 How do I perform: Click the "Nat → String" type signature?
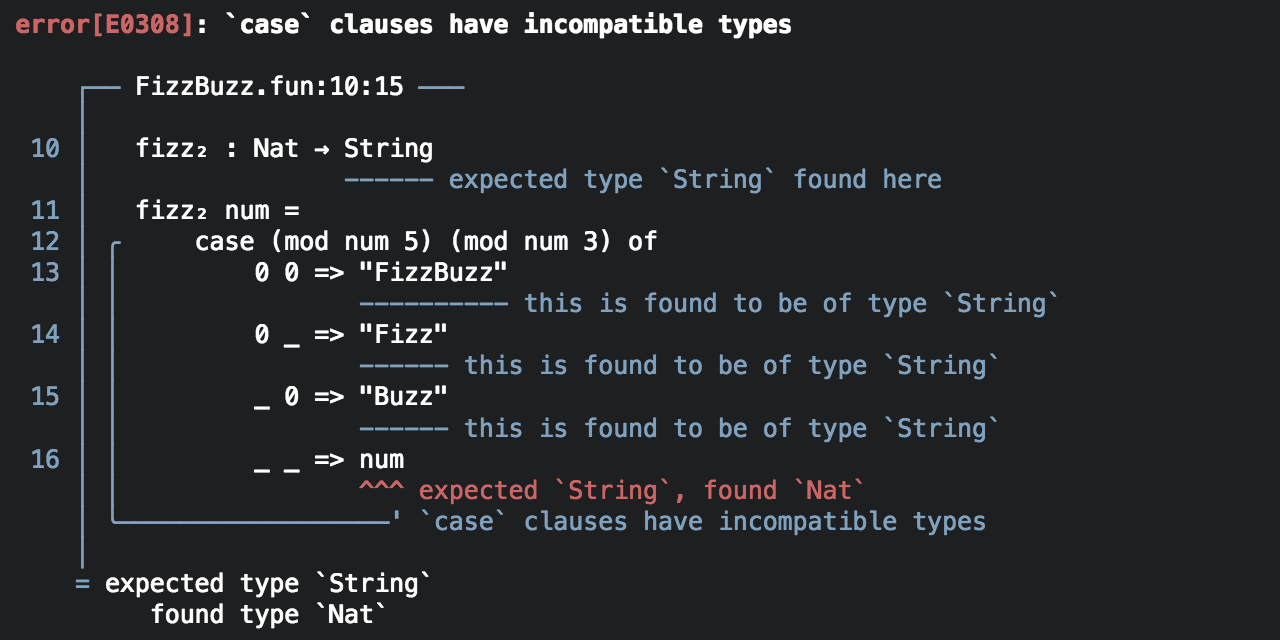(x=343, y=149)
